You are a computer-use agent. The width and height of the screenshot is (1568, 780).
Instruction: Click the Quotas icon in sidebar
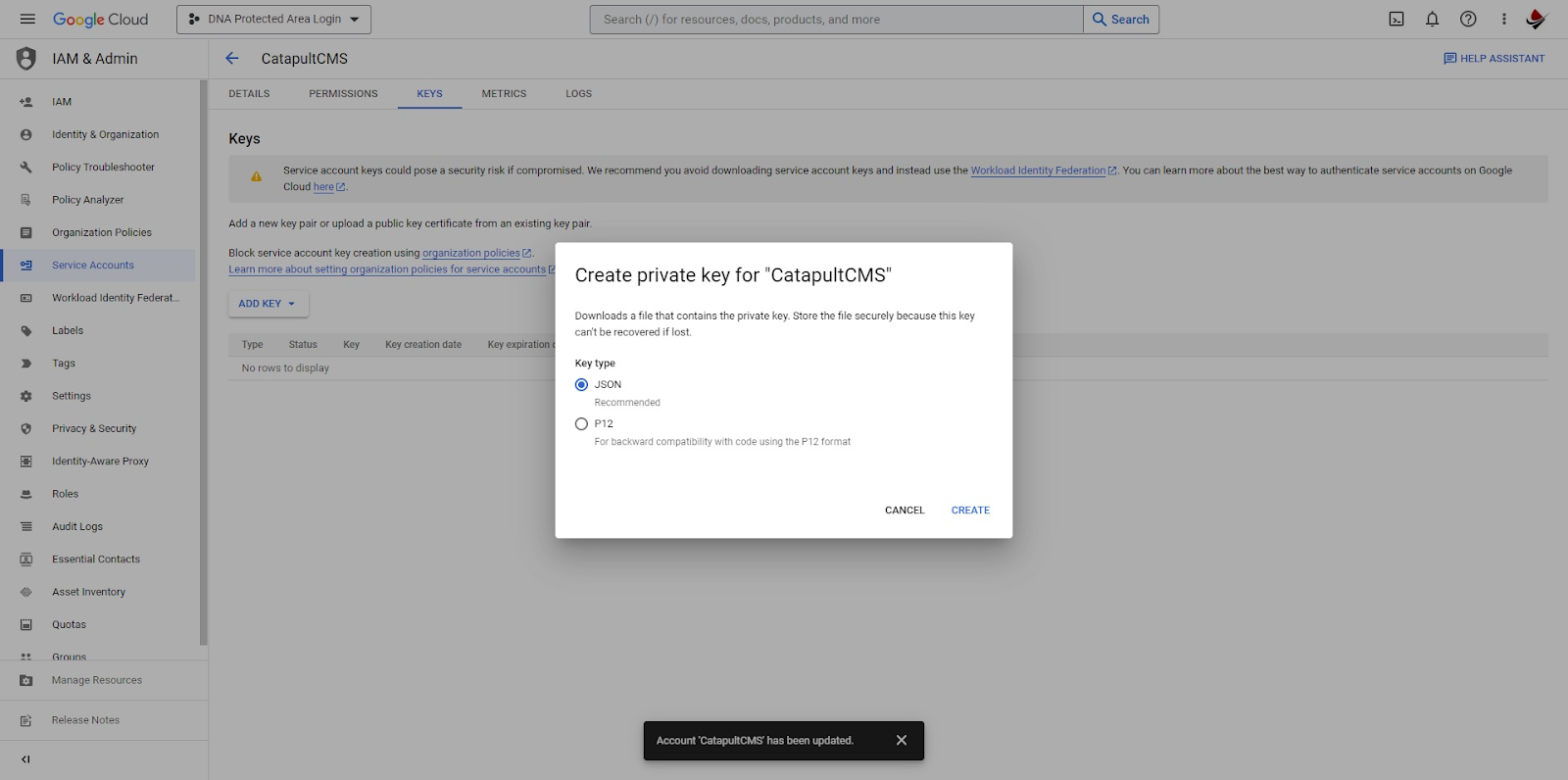tap(26, 624)
